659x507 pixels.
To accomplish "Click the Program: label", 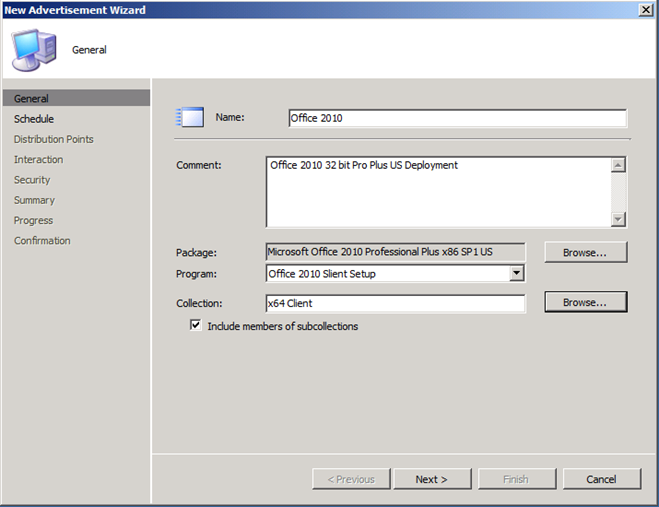I will pyautogui.click(x=196, y=274).
